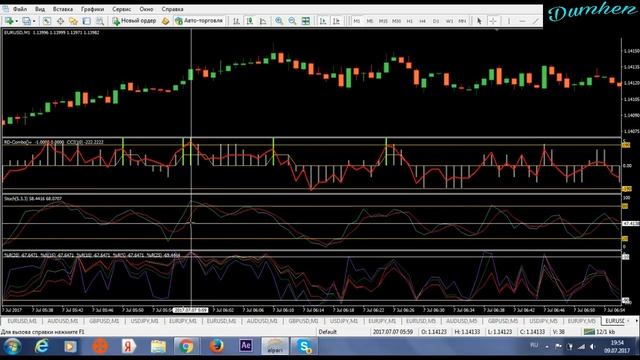Show hidden system tray icons arrow
The height and width of the screenshot is (360, 640).
(547, 347)
